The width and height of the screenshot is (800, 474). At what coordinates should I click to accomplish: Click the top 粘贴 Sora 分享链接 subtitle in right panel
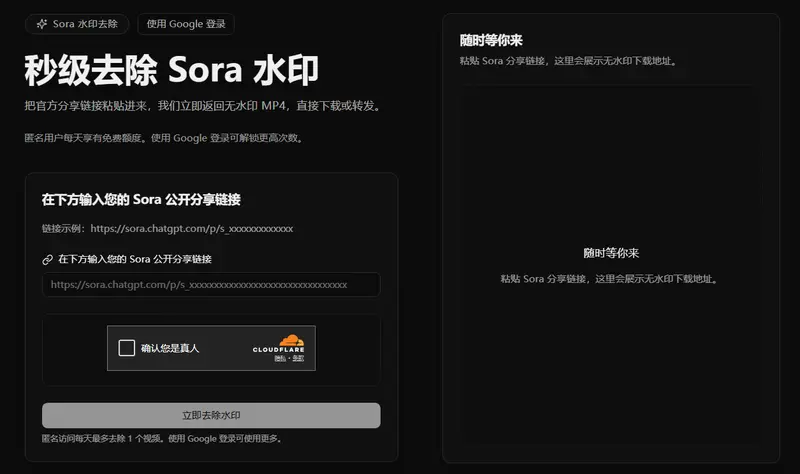(569, 61)
